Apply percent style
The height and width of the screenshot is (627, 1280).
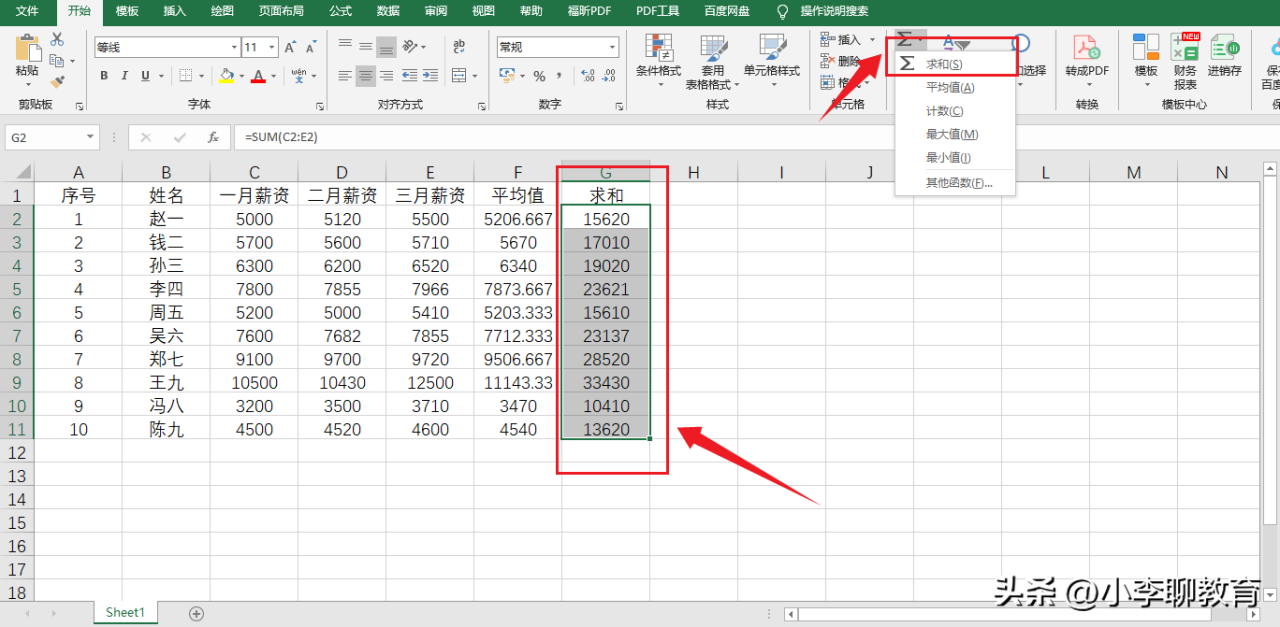click(x=539, y=76)
